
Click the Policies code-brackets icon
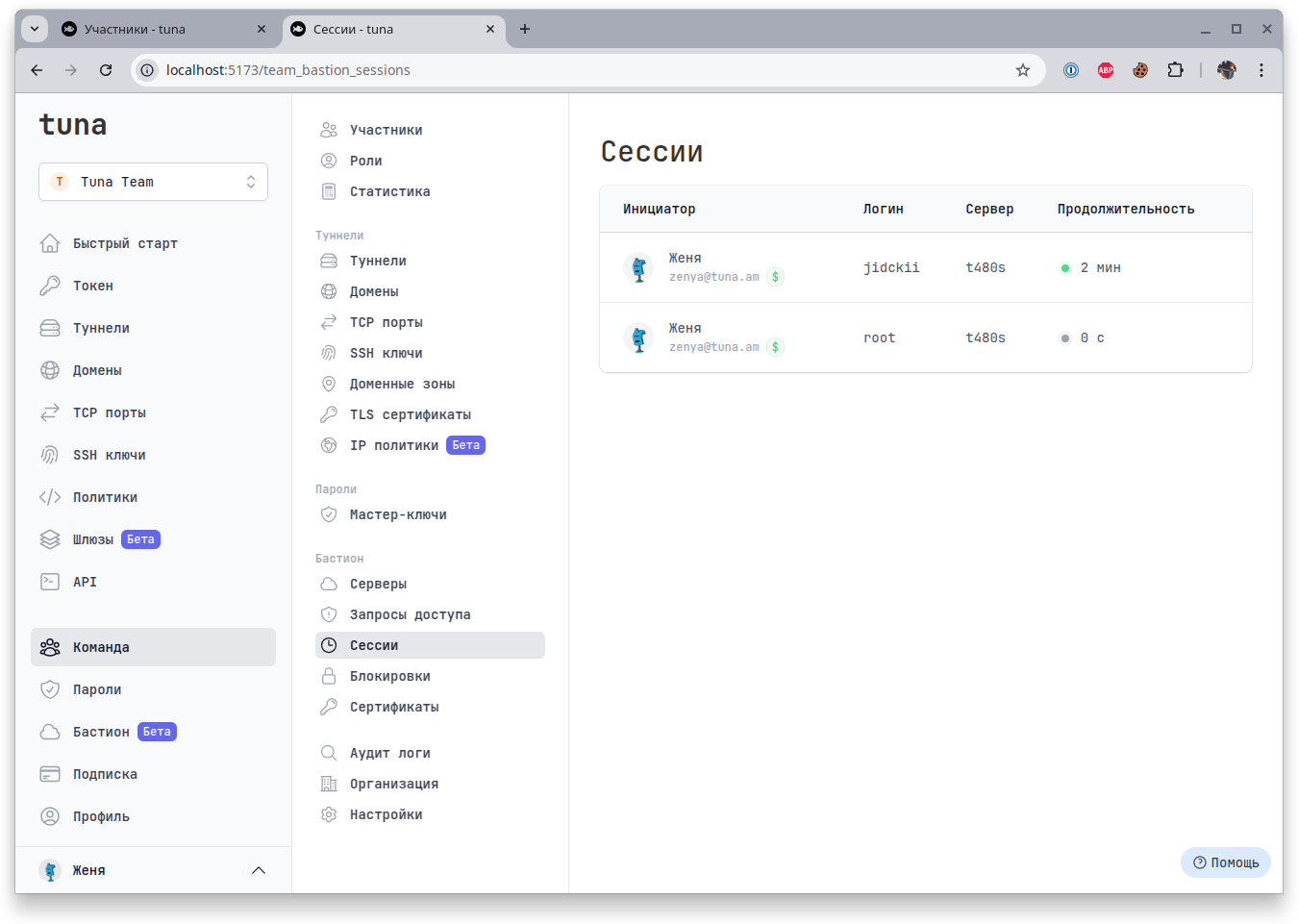pos(50,497)
